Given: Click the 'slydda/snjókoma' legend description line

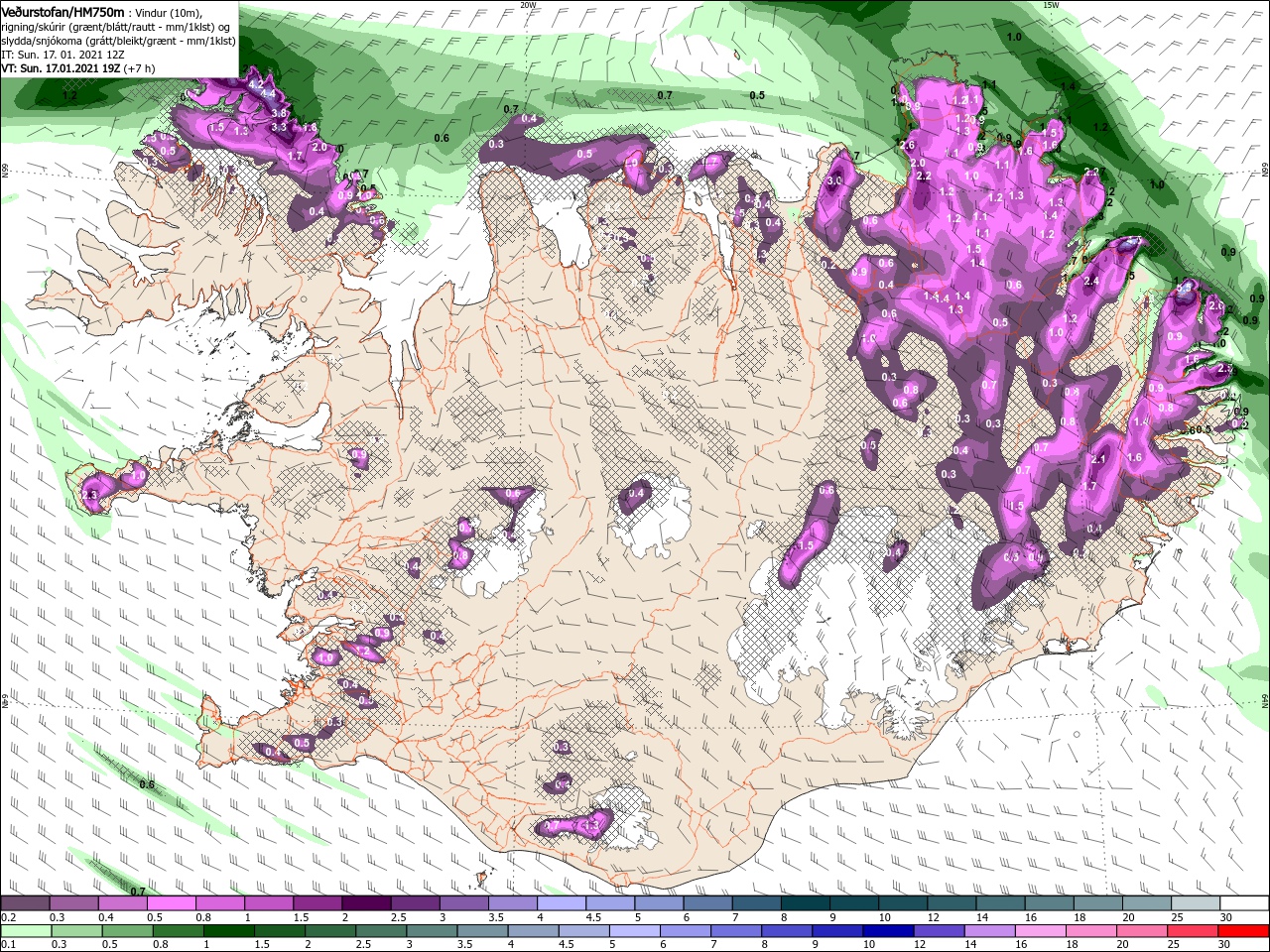Looking at the screenshot, I should (x=119, y=42).
